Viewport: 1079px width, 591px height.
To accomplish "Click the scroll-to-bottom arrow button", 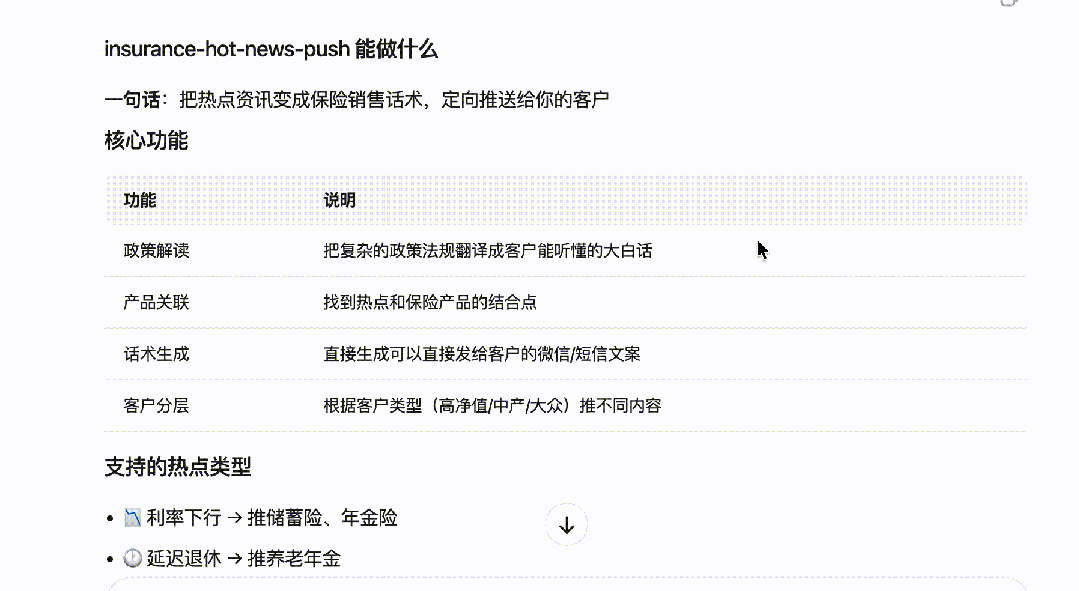I will click(566, 525).
